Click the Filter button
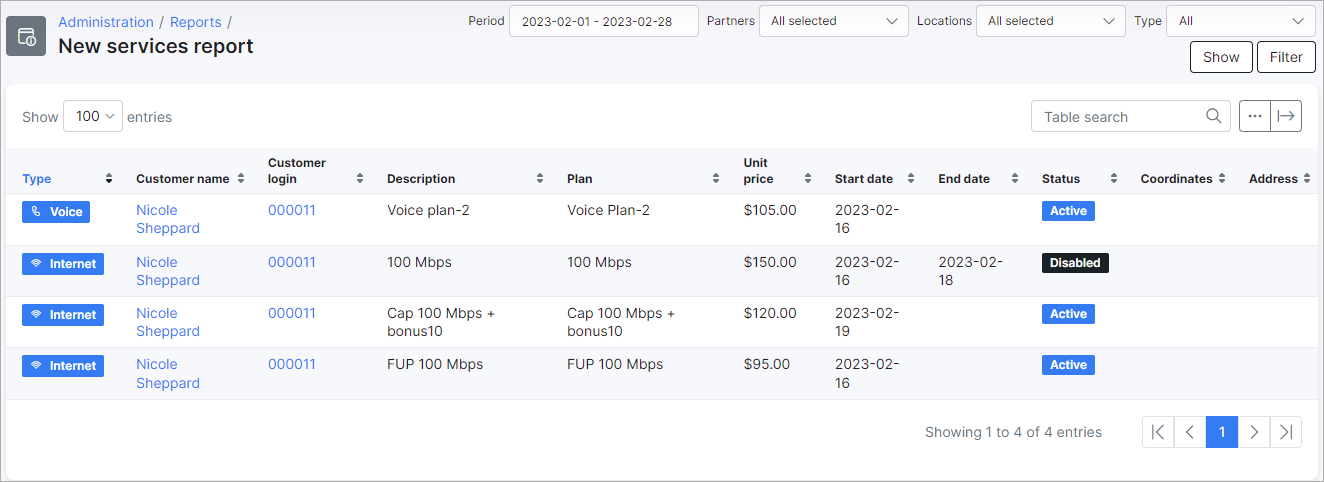This screenshot has width=1324, height=482. point(1286,57)
